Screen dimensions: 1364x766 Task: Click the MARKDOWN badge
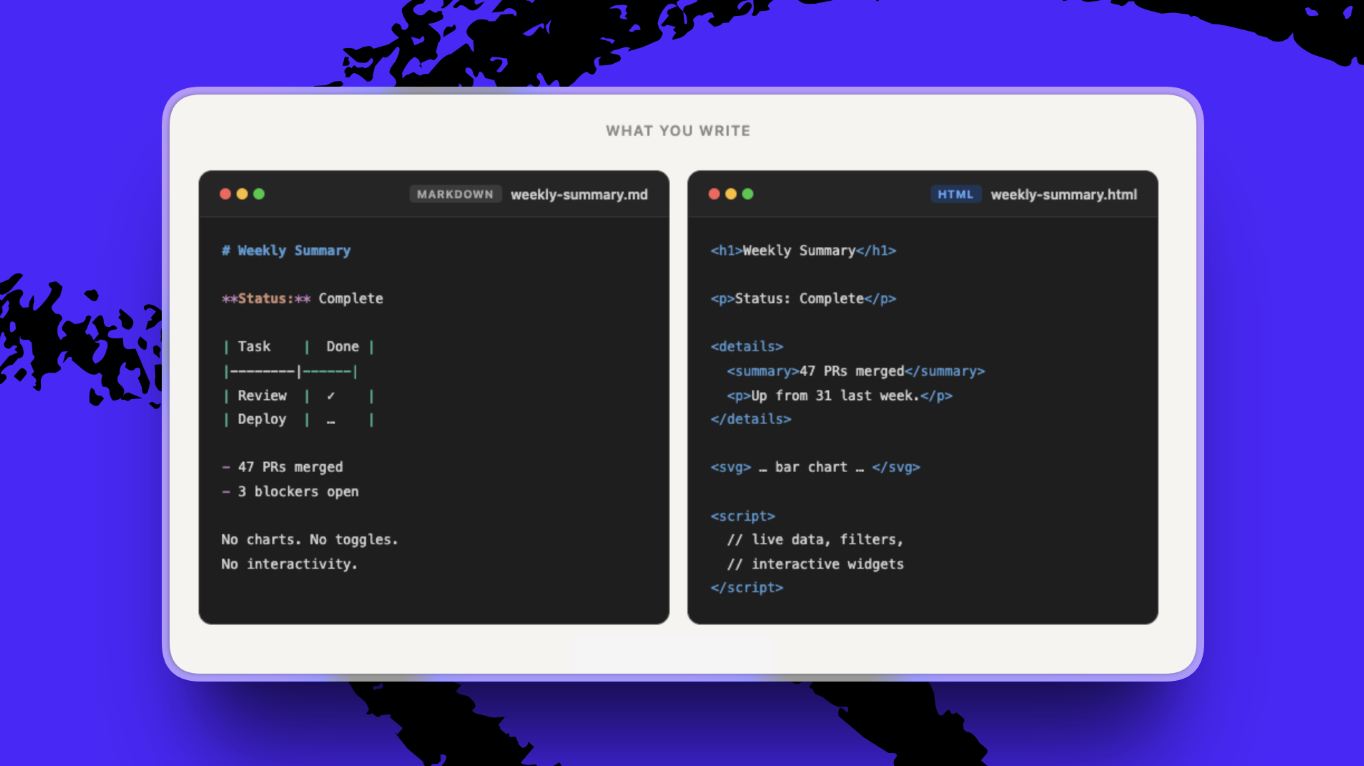click(455, 194)
